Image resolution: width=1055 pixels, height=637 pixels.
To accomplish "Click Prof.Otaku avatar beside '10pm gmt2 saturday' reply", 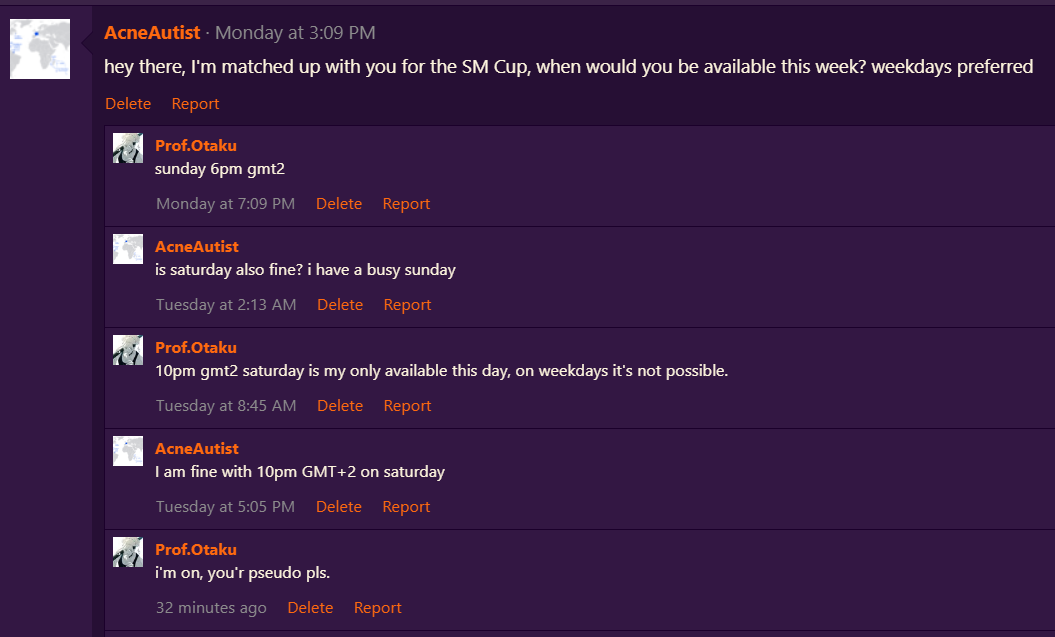I will pos(128,350).
